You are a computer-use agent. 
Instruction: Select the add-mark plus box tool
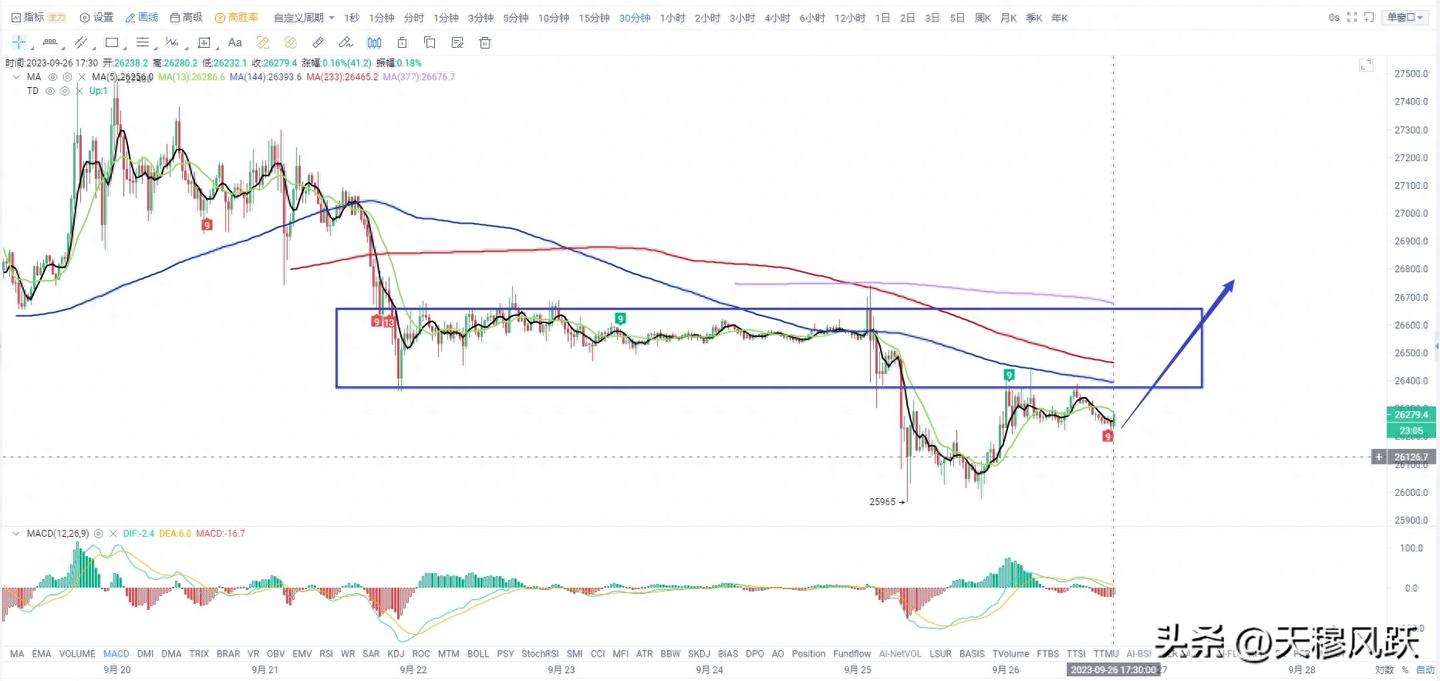204,43
